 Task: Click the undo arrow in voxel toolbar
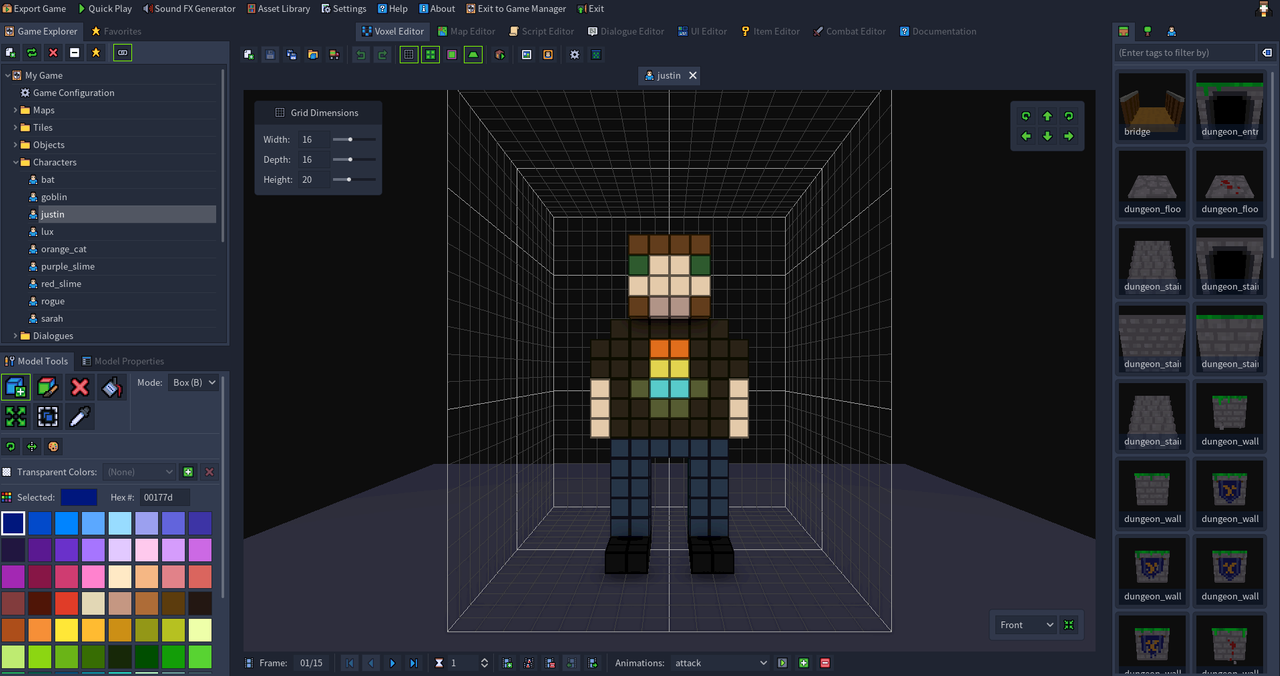361,55
